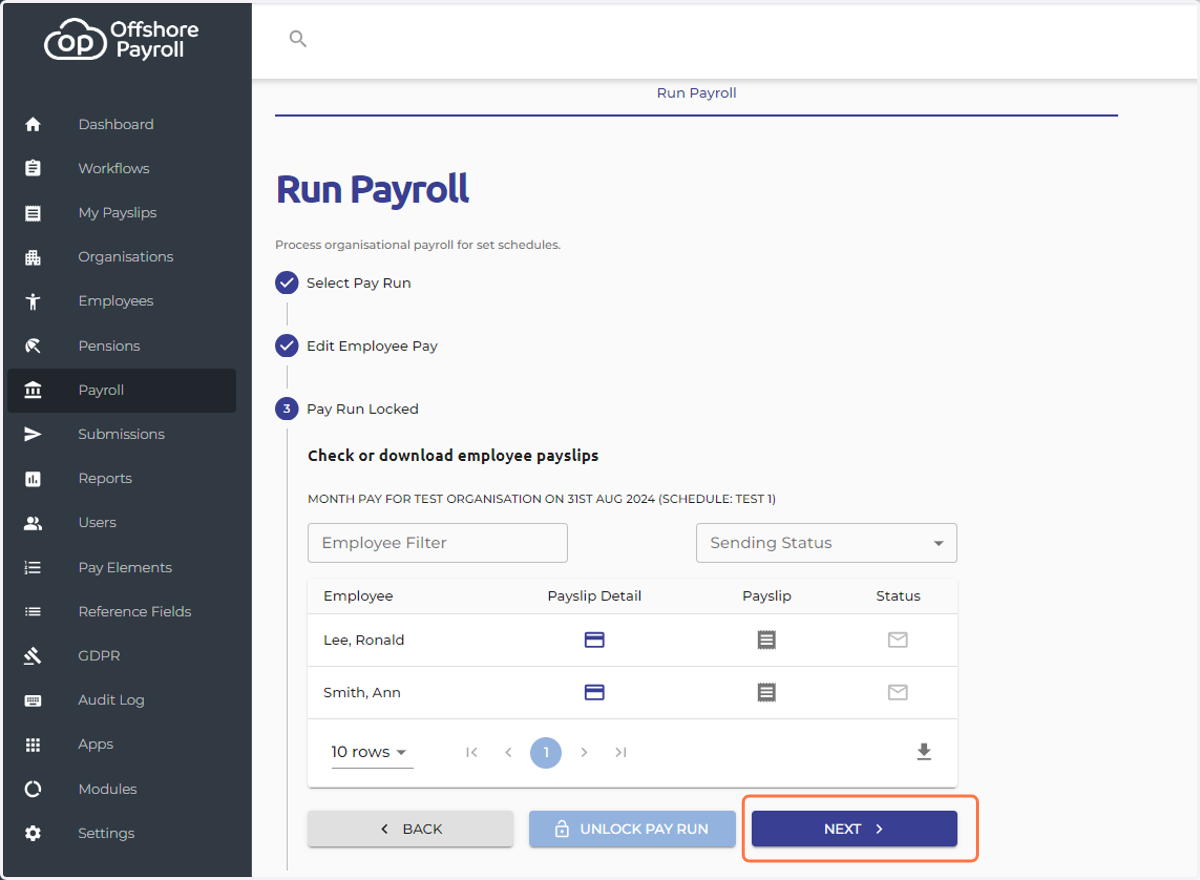Click envelope status icon for Smith, Ann
1200x880 pixels.
898,692
